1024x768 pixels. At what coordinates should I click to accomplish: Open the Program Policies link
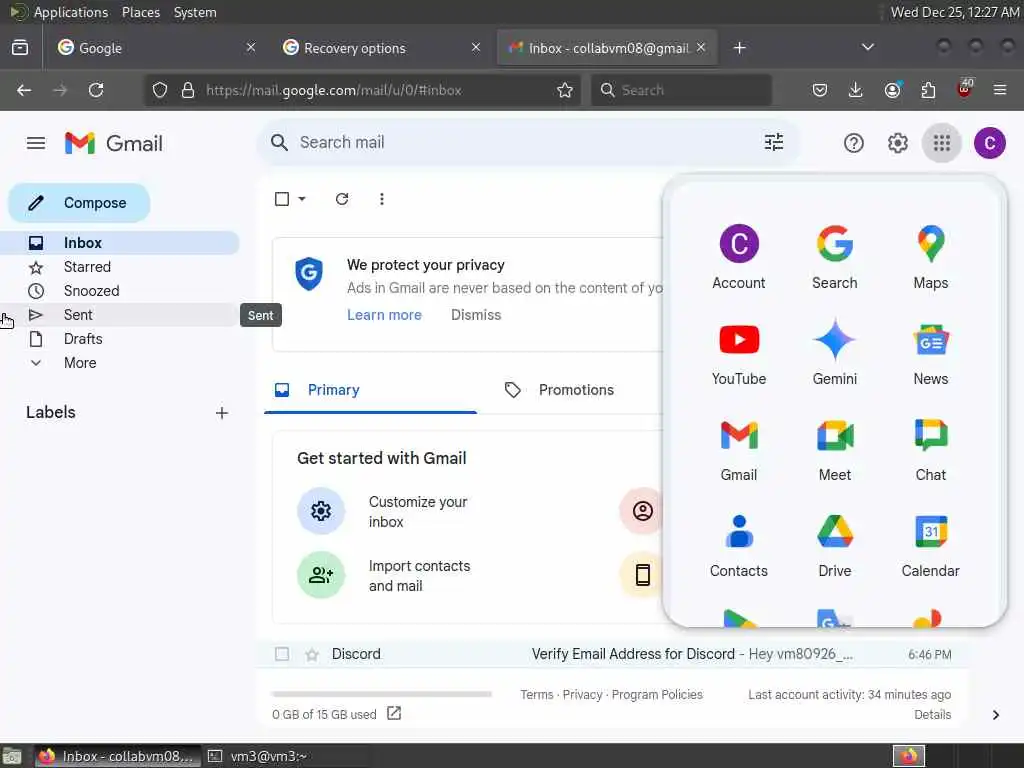click(657, 694)
